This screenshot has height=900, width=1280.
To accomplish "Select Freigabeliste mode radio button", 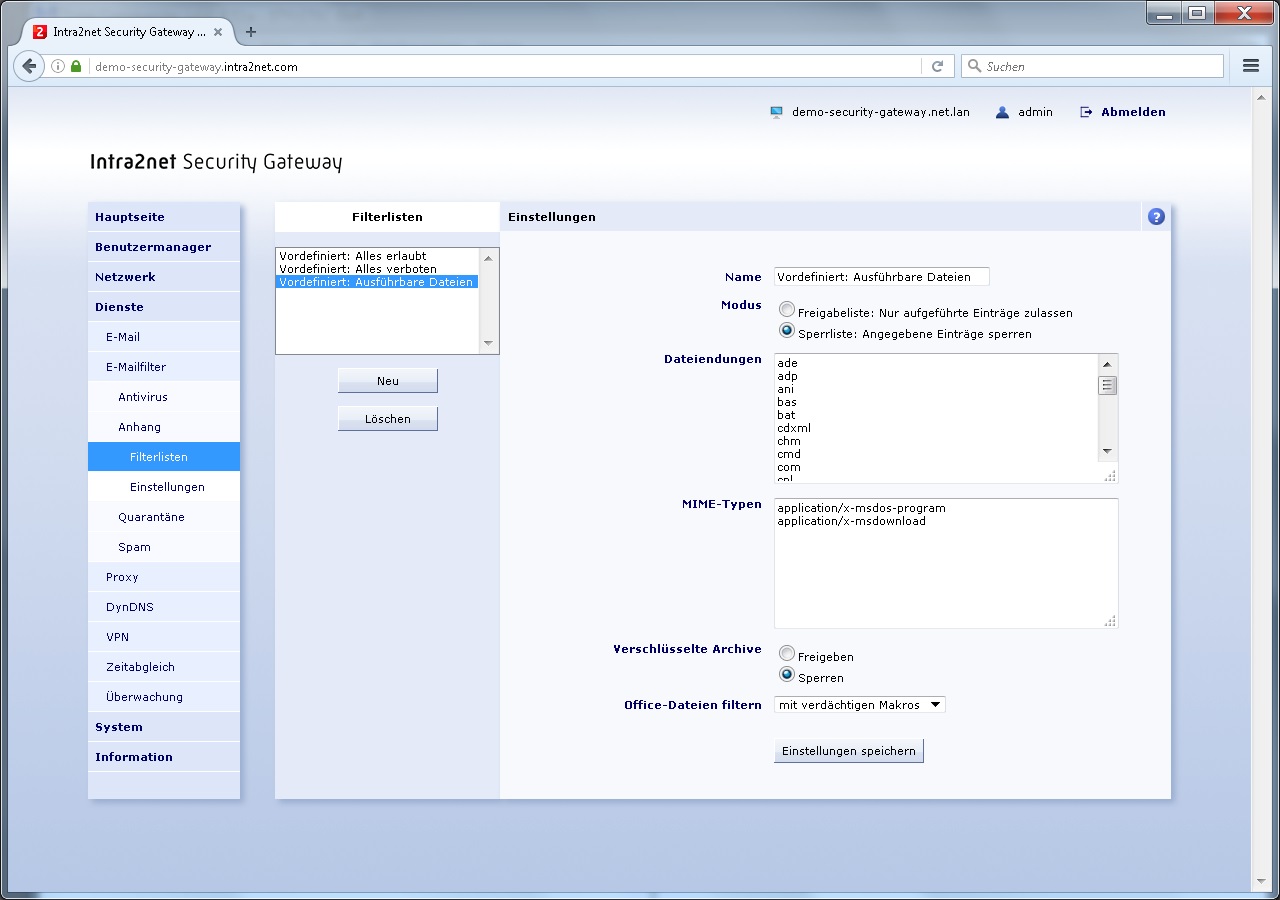I will (x=787, y=311).
